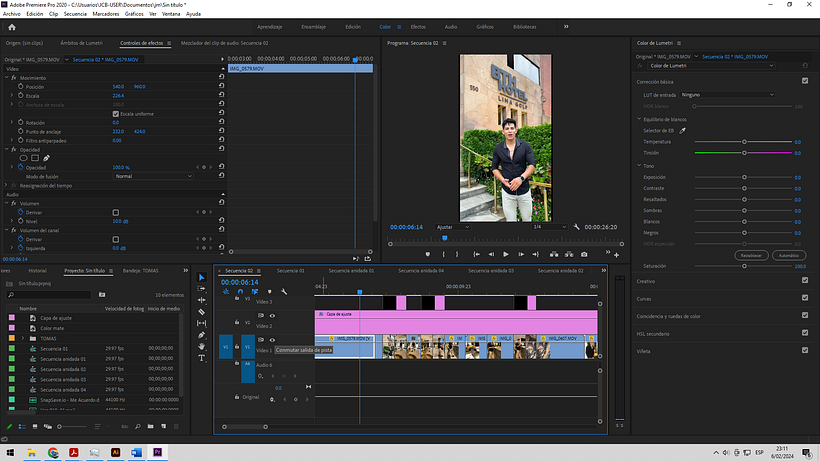Expand Escala property
The image size is (820, 461).
[12, 96]
